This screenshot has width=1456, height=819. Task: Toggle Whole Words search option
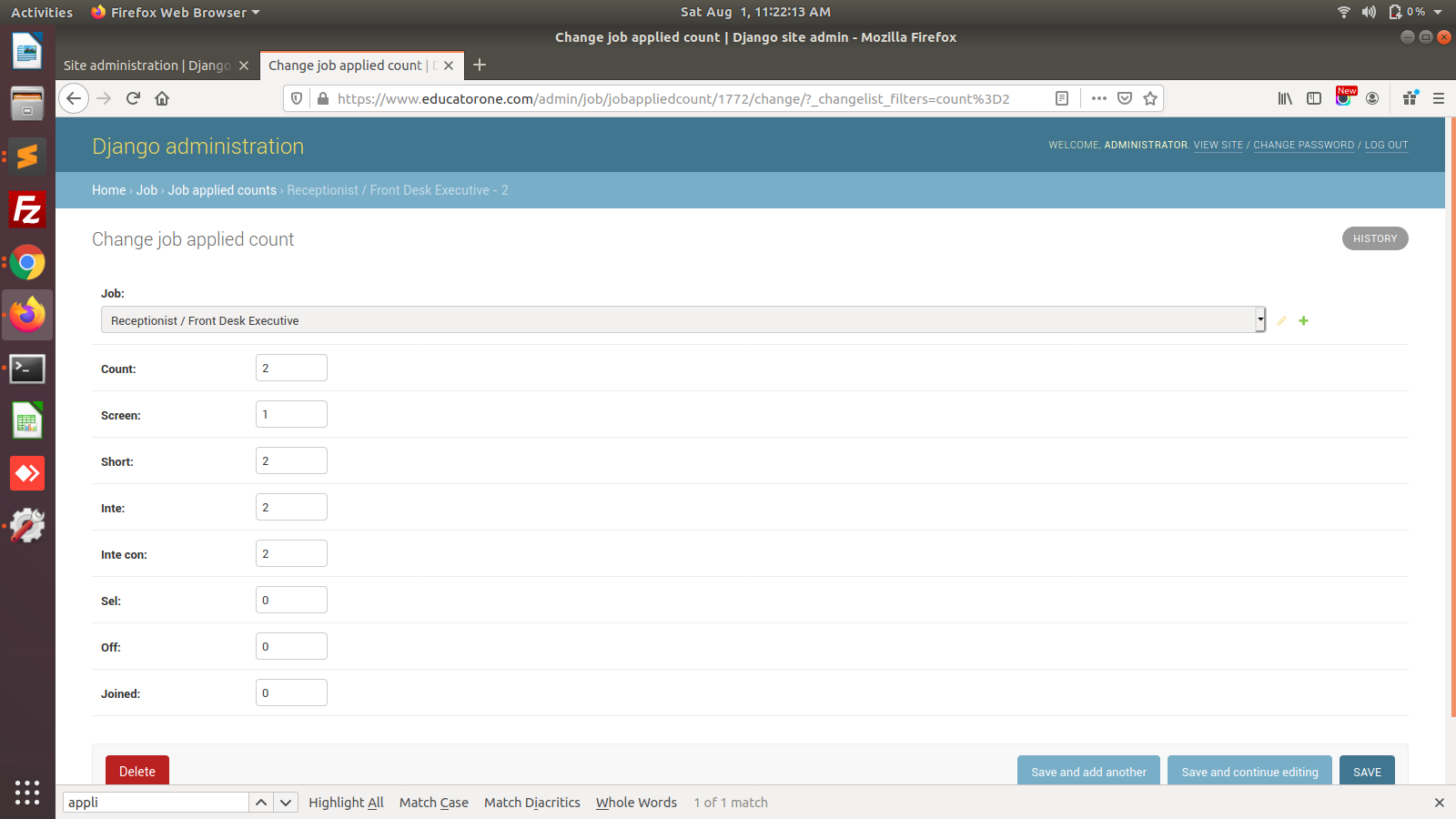[x=636, y=803]
